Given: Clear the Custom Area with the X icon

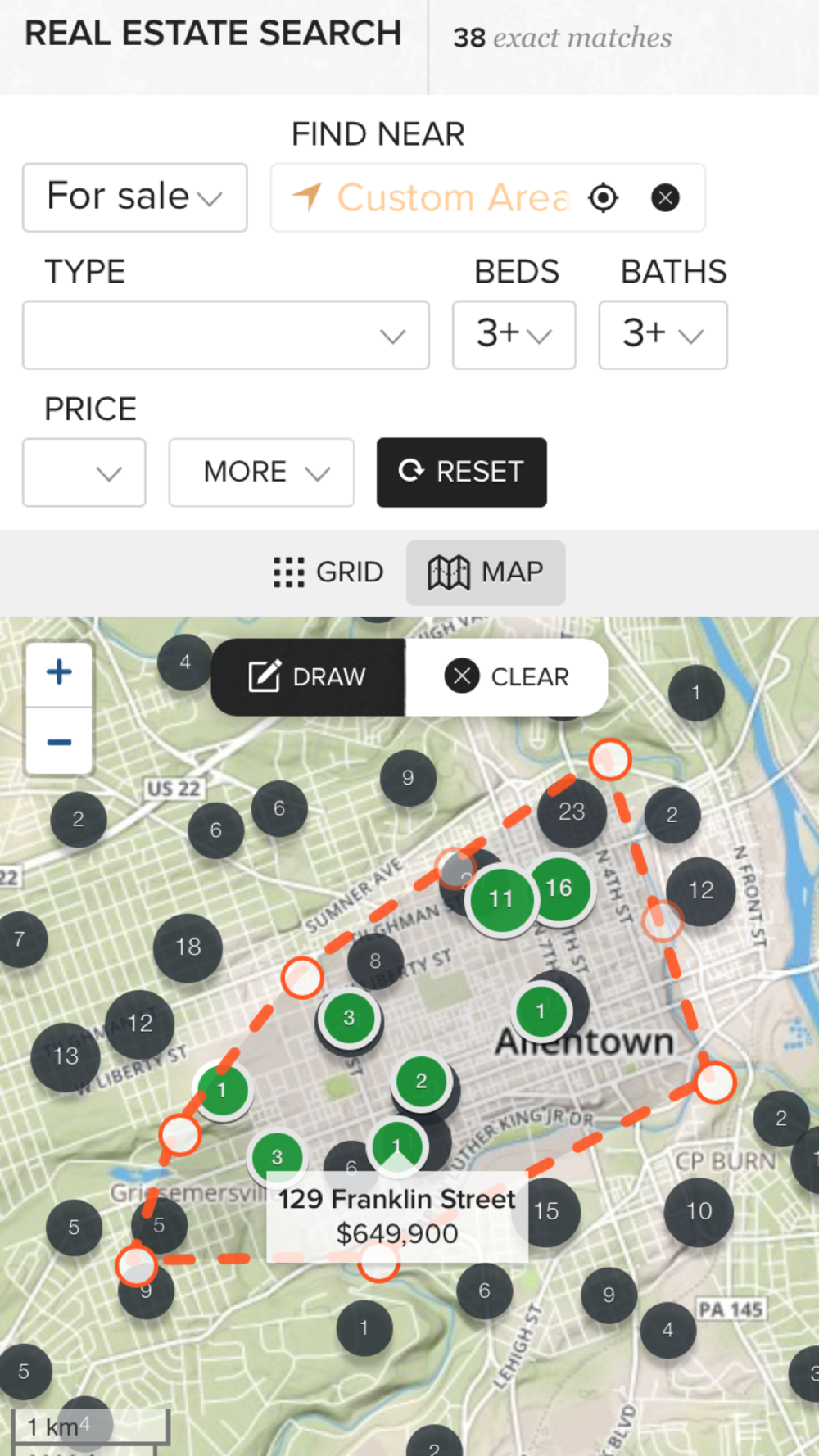Looking at the screenshot, I should [665, 197].
